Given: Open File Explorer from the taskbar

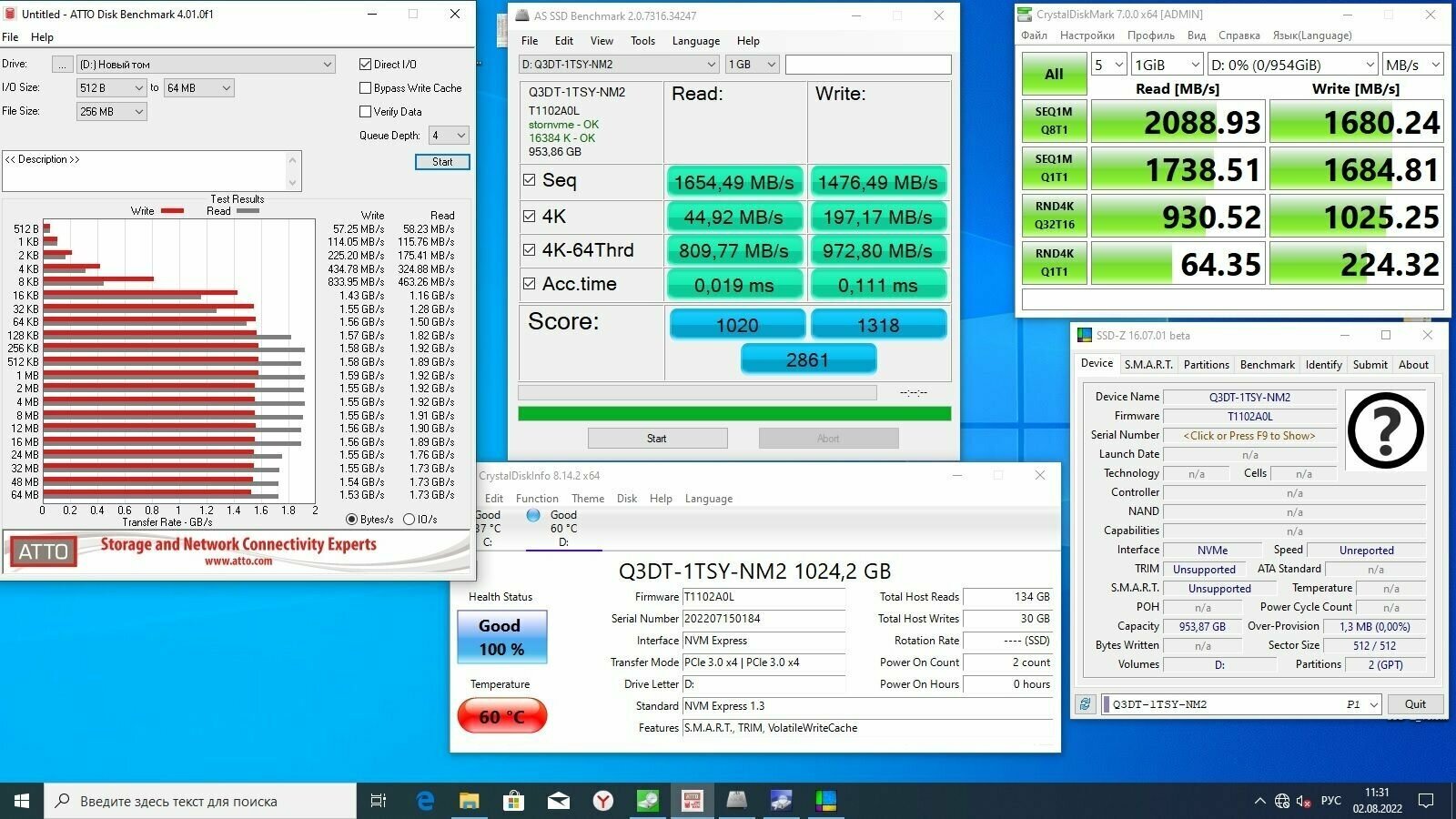Looking at the screenshot, I should [x=469, y=801].
